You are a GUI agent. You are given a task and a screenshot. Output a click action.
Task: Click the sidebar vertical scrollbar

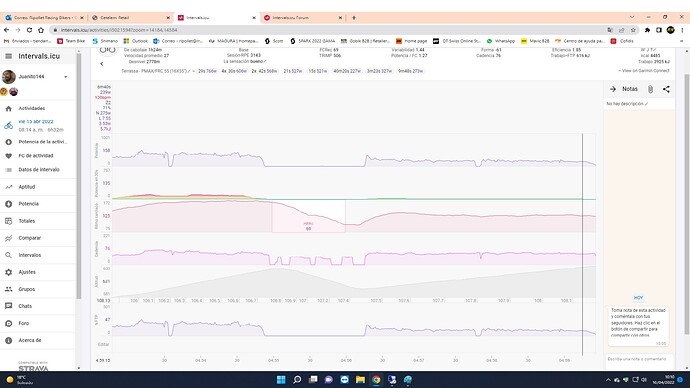[79, 176]
